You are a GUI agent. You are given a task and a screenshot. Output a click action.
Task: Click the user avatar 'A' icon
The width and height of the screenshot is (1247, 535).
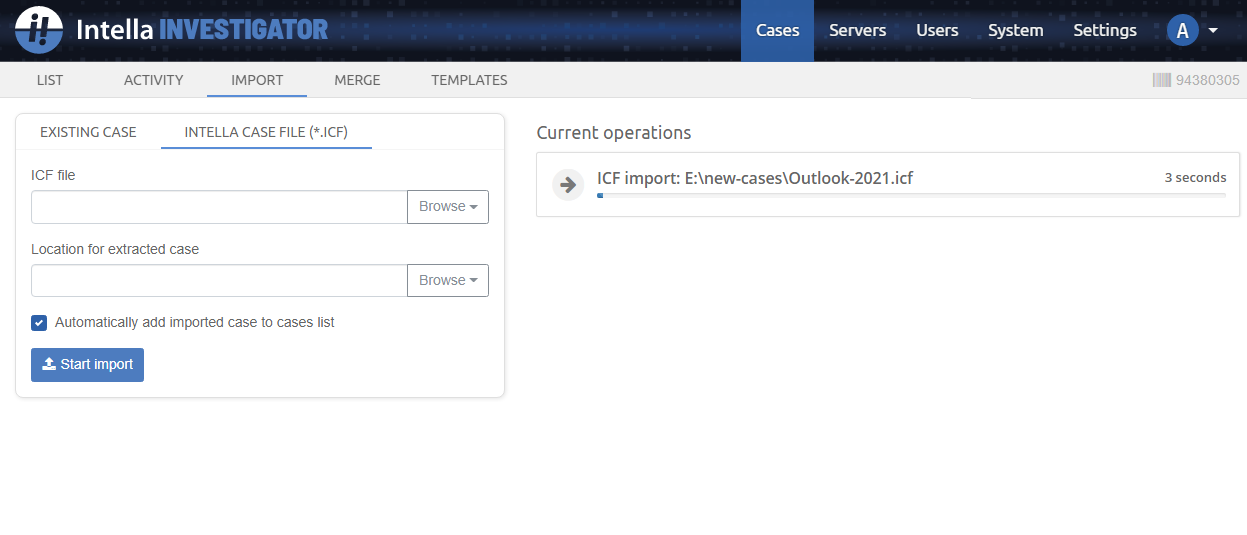coord(1182,30)
